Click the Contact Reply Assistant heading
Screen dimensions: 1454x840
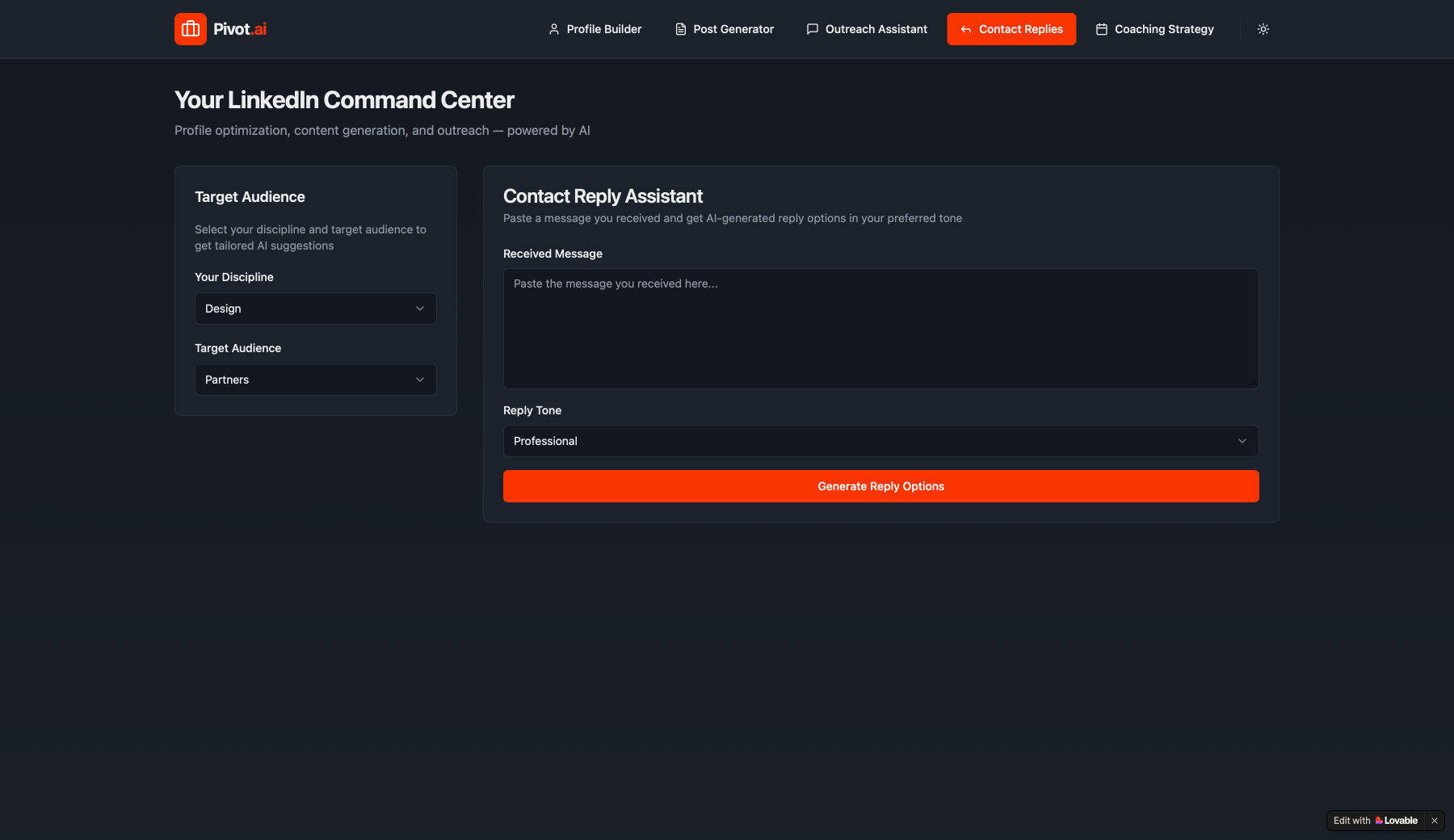coord(603,196)
